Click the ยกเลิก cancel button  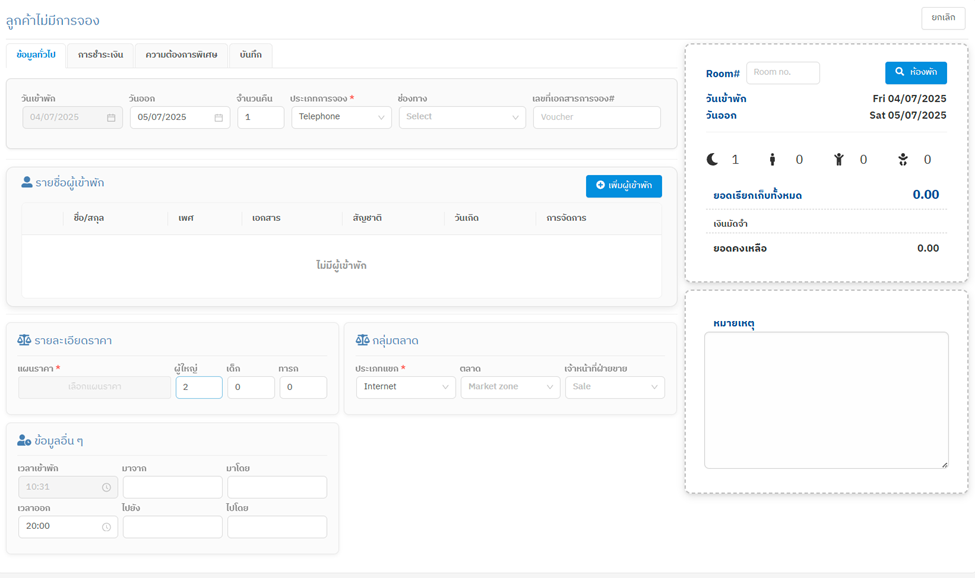click(942, 18)
